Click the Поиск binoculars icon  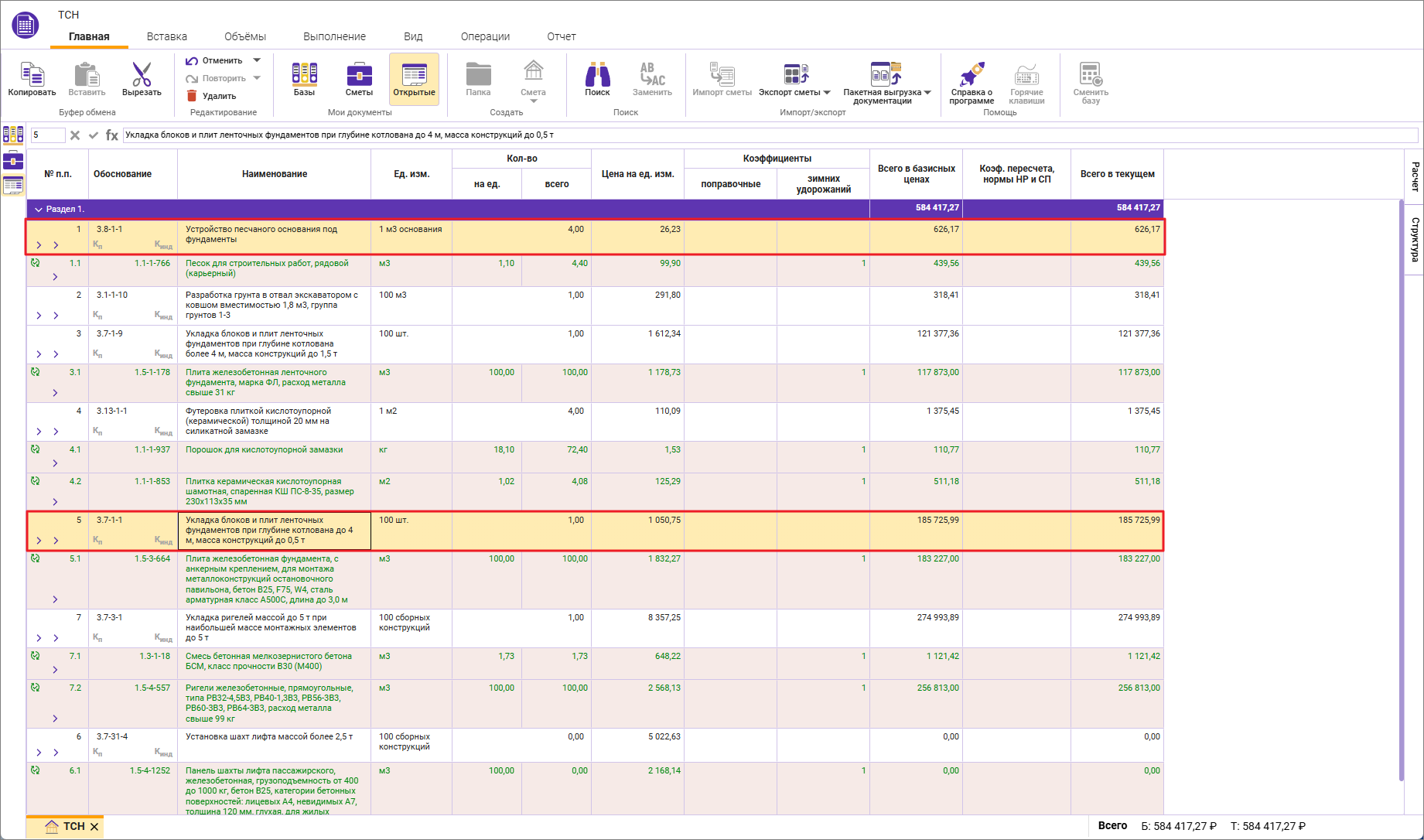597,75
